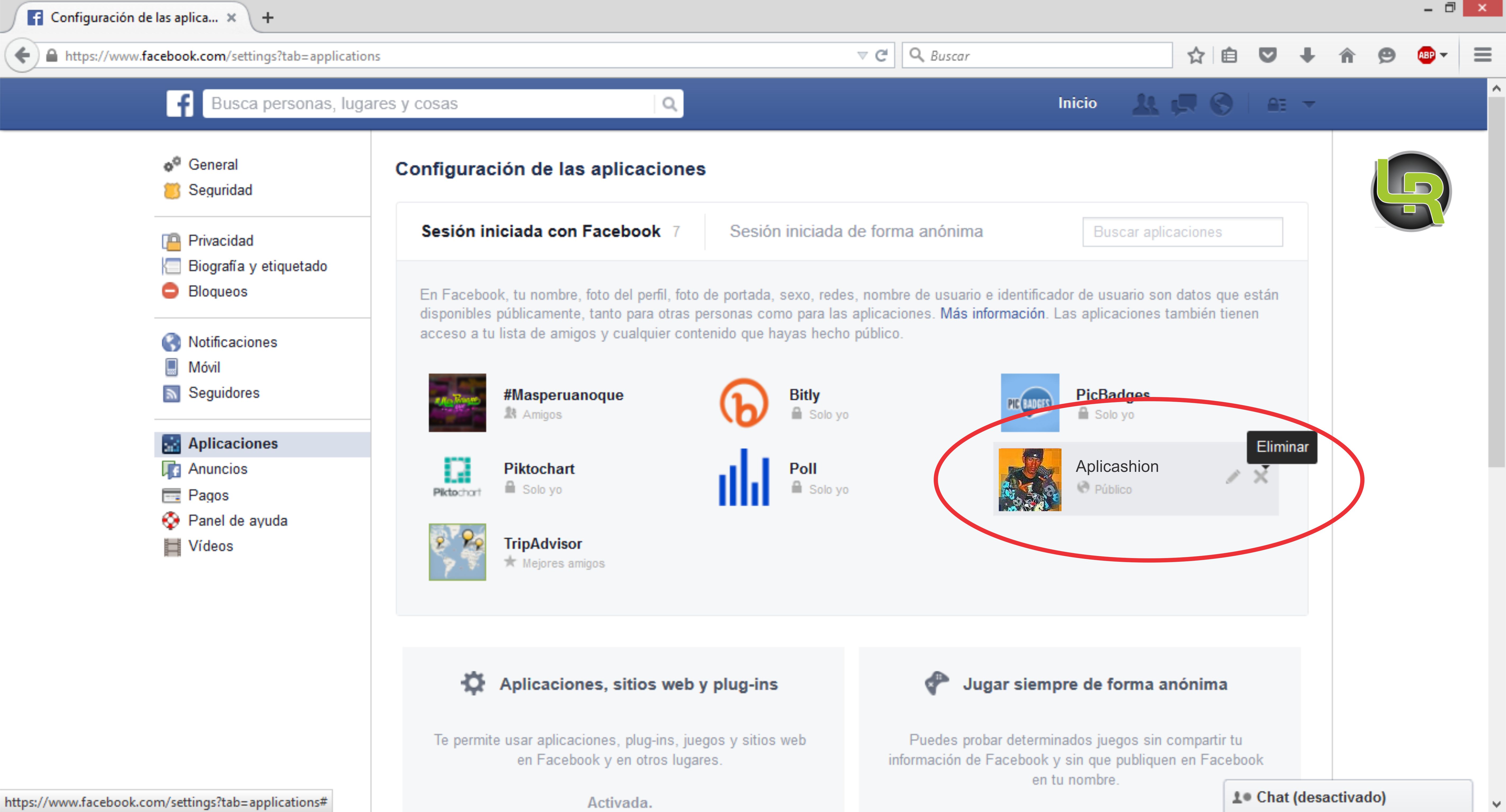The image size is (1506, 812).
Task: Click the Aplicashion app thumbnail
Action: [1029, 479]
